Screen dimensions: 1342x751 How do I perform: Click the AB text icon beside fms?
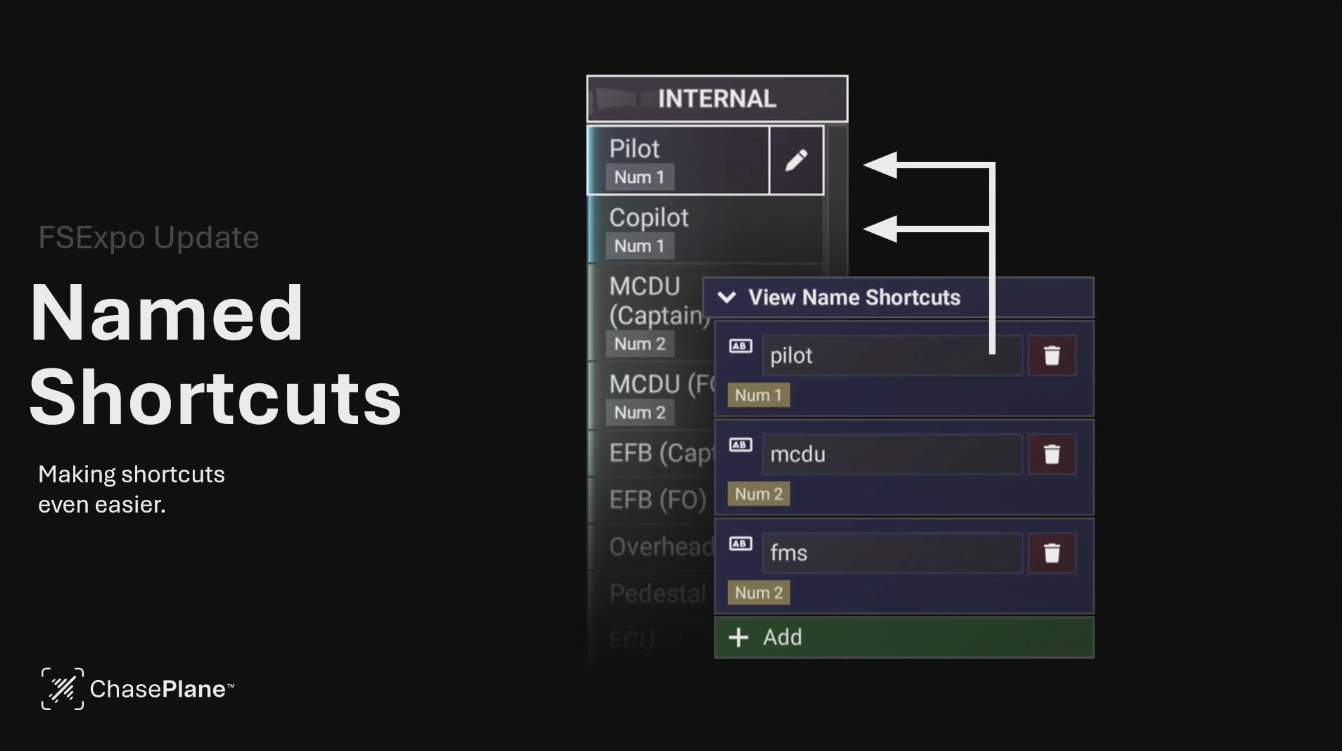[x=740, y=544]
